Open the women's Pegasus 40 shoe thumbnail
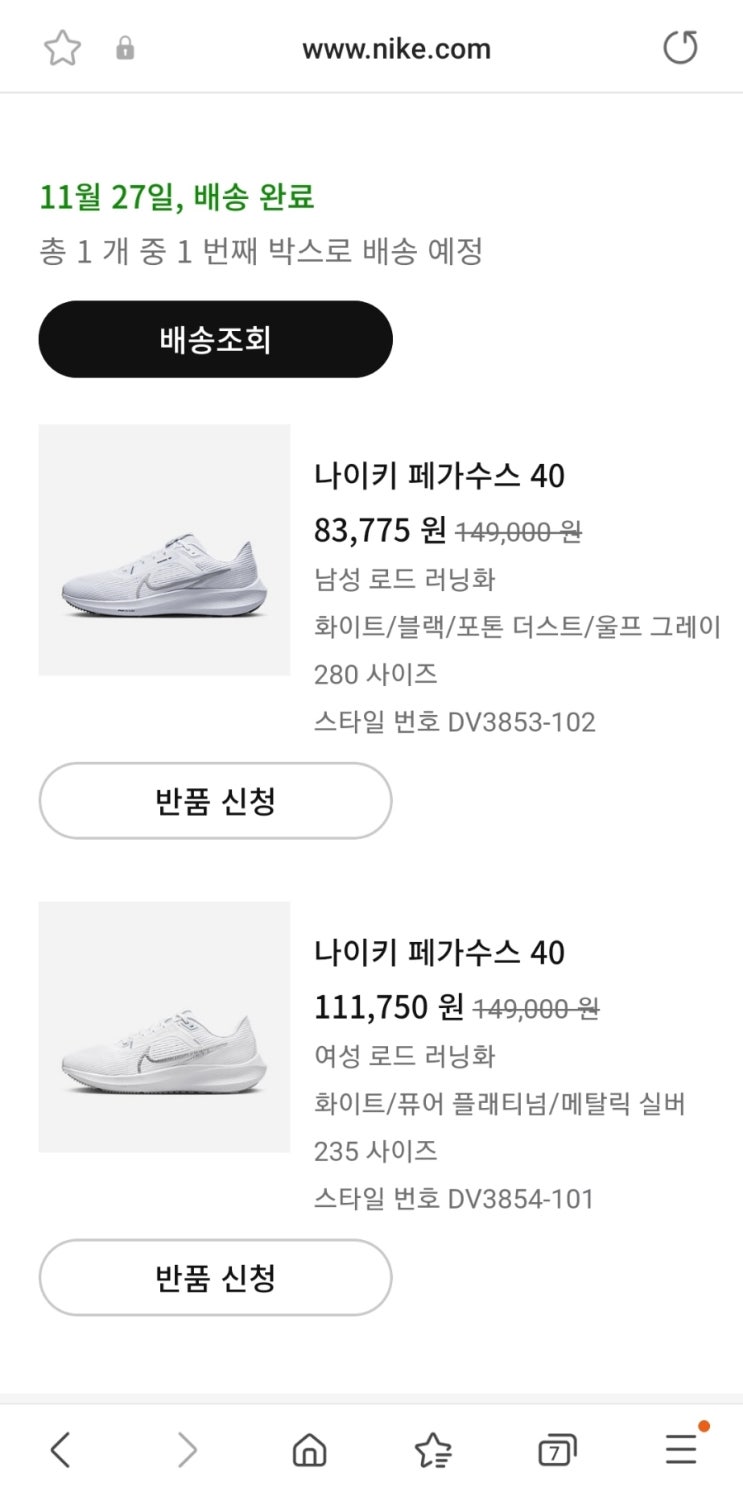 [164, 1027]
